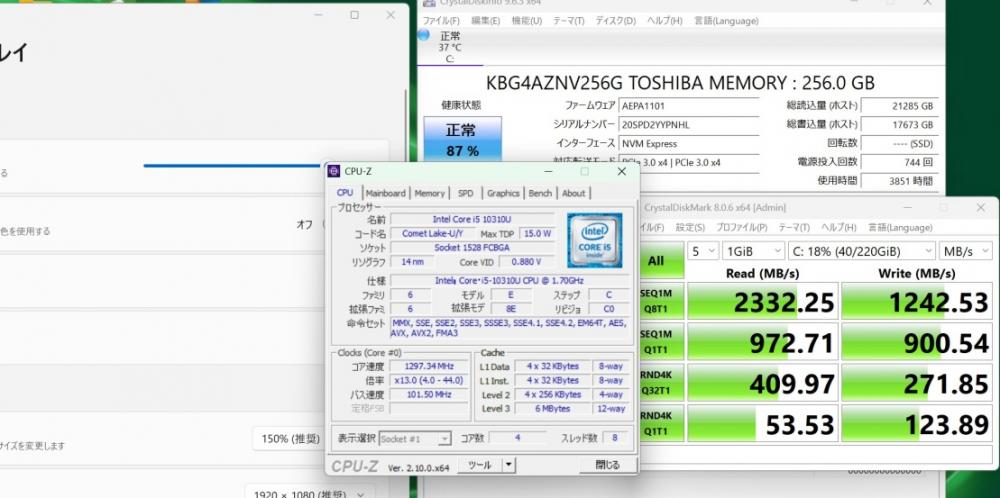Click the interface field NVM Express
The width and height of the screenshot is (1000, 498).
pyautogui.click(x=689, y=144)
